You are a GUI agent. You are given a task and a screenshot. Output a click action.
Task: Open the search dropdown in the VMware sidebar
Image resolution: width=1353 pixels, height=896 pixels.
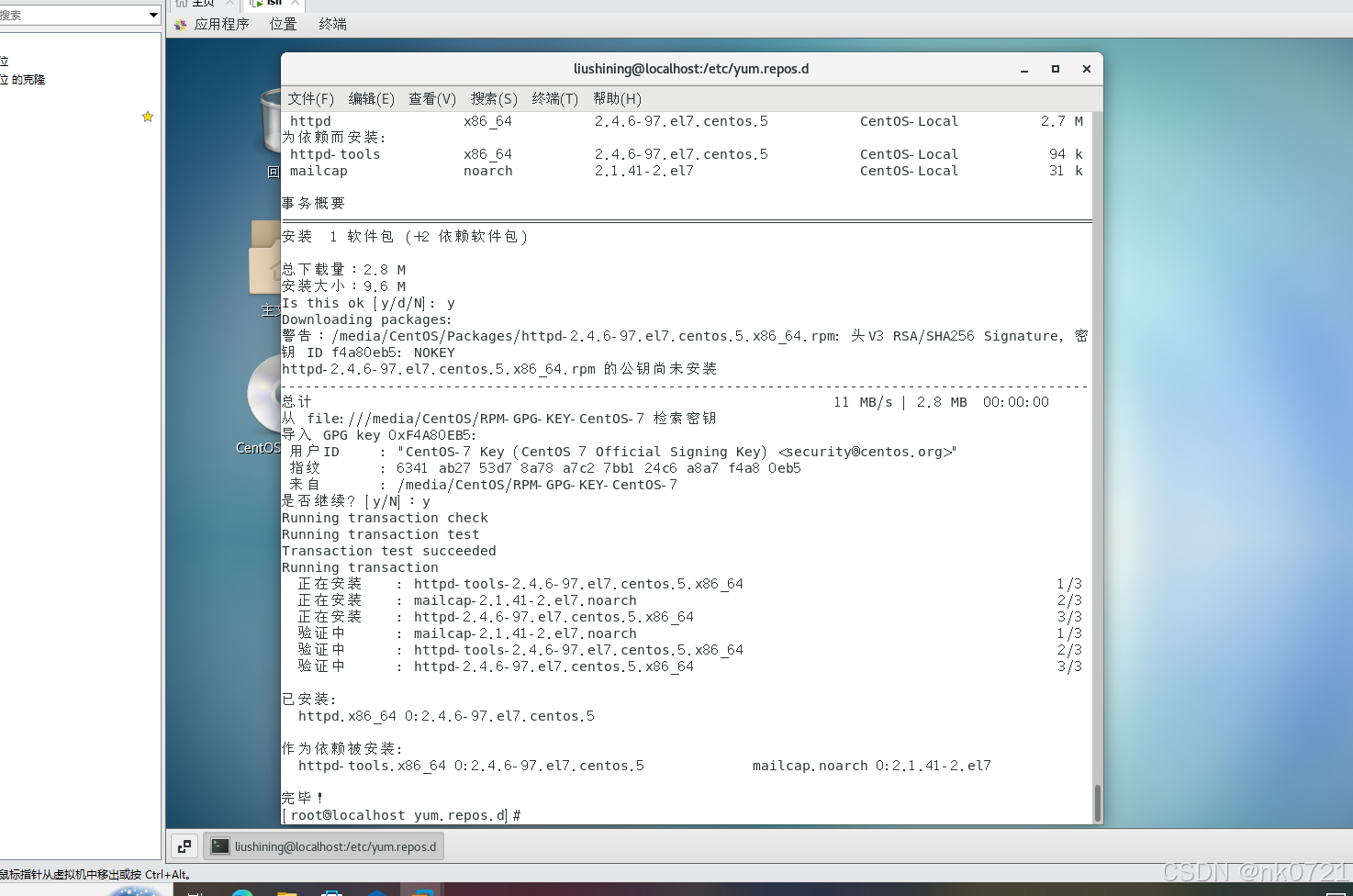pos(154,15)
